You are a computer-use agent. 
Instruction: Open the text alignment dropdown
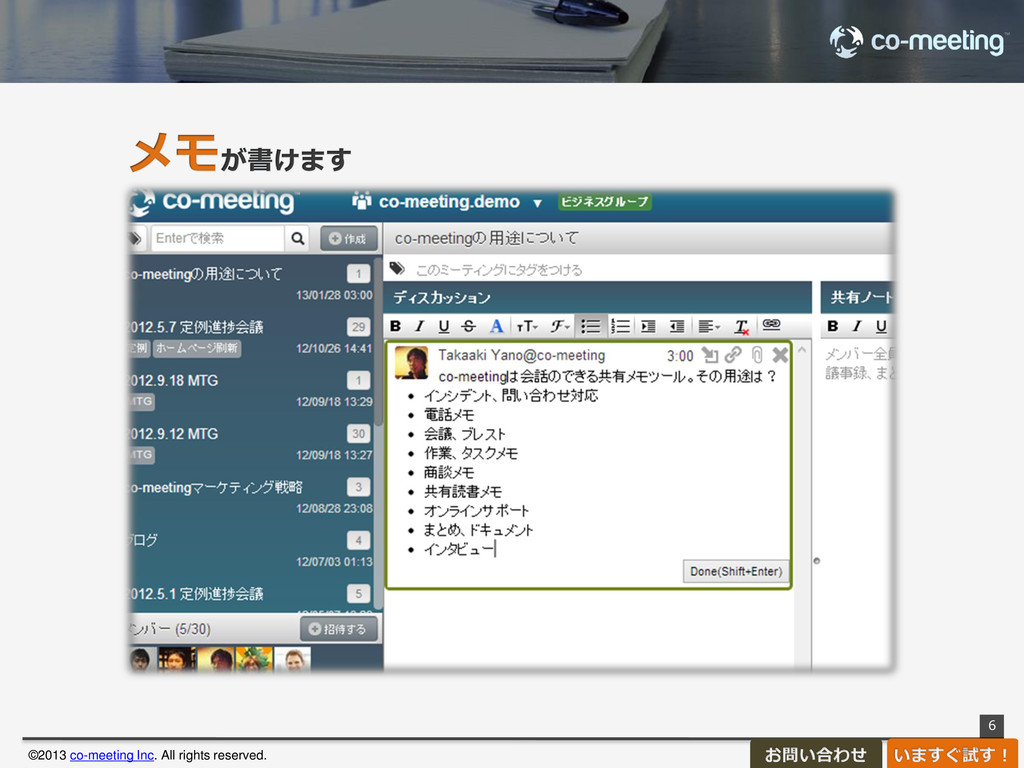click(709, 326)
